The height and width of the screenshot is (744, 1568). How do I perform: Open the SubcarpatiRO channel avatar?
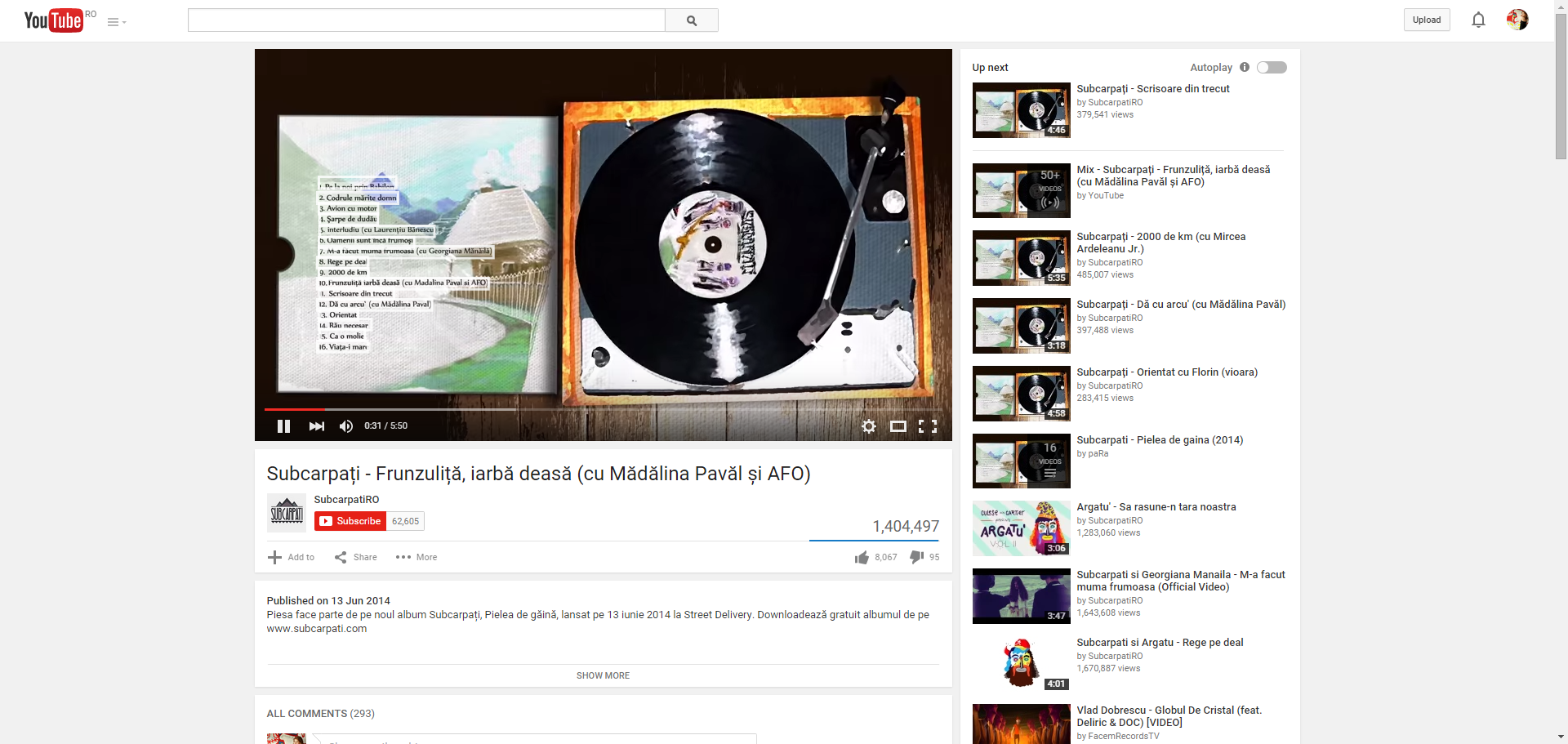tap(287, 513)
